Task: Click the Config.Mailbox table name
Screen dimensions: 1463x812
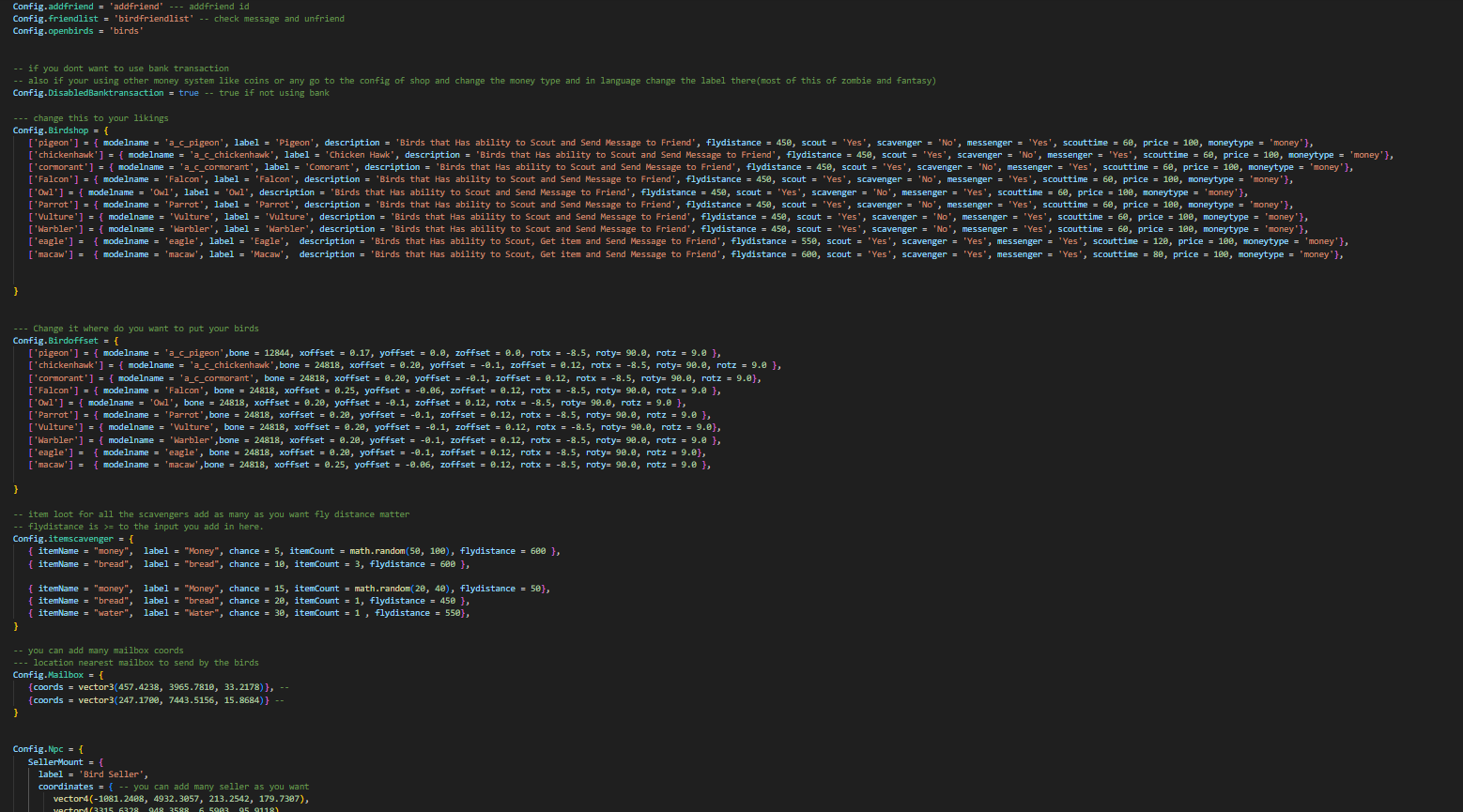Action: (x=48, y=675)
